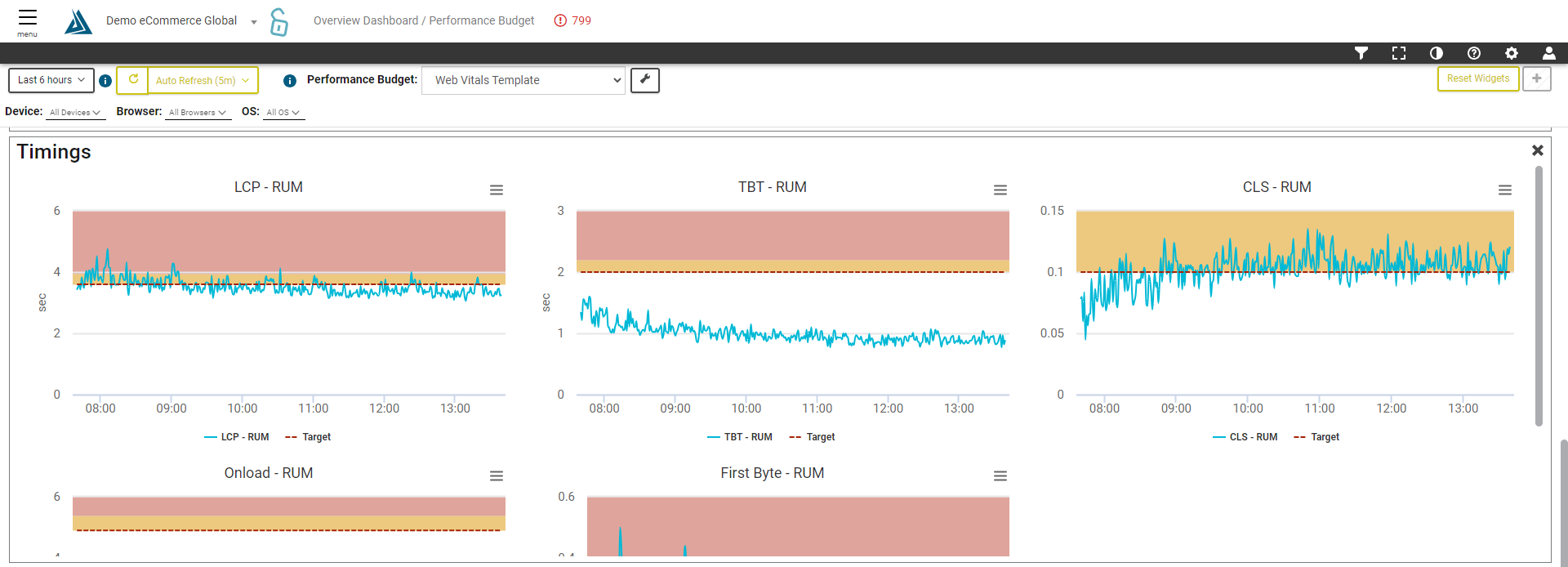The width and height of the screenshot is (1568, 567).
Task: Click the refresh arrow button
Action: click(x=132, y=80)
